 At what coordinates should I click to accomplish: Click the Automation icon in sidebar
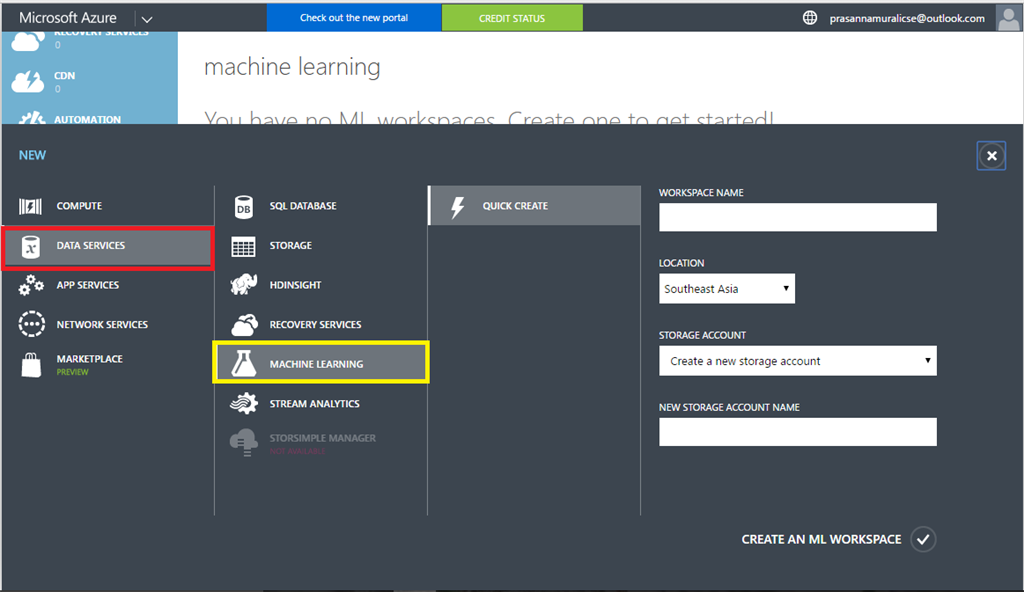click(31, 118)
